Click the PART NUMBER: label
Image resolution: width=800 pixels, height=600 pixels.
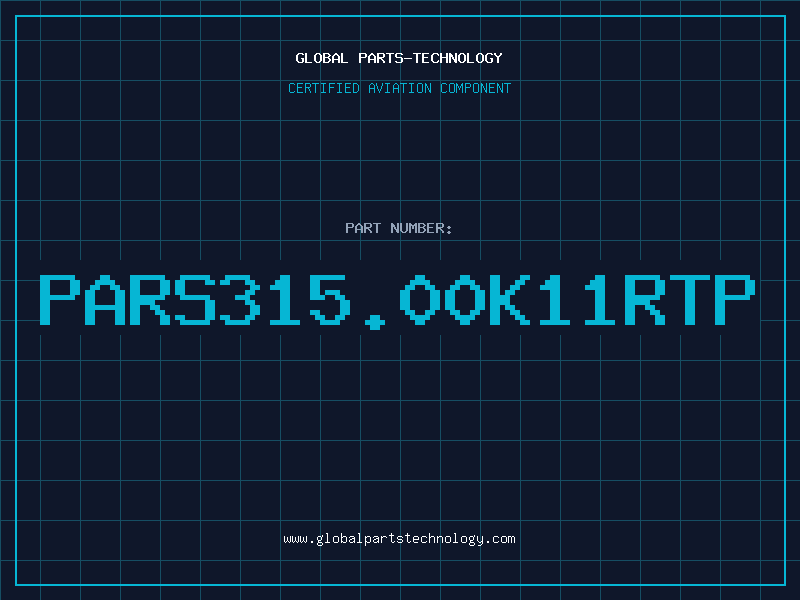pyautogui.click(x=399, y=228)
